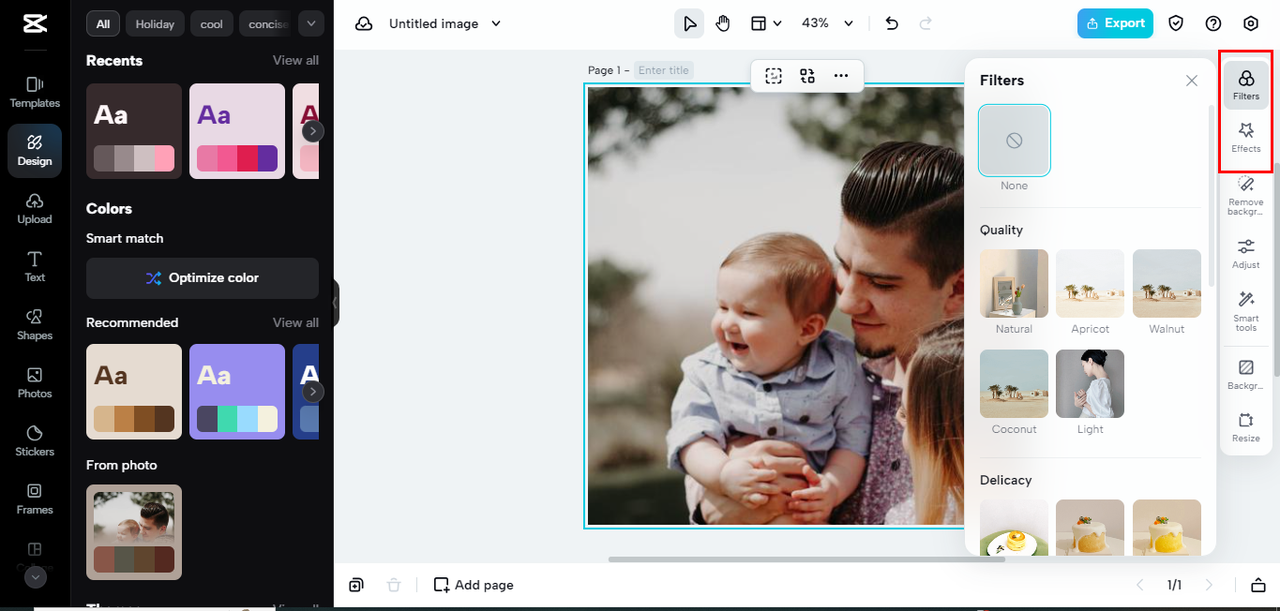
Task: Select the cool theme tag
Action: (212, 23)
